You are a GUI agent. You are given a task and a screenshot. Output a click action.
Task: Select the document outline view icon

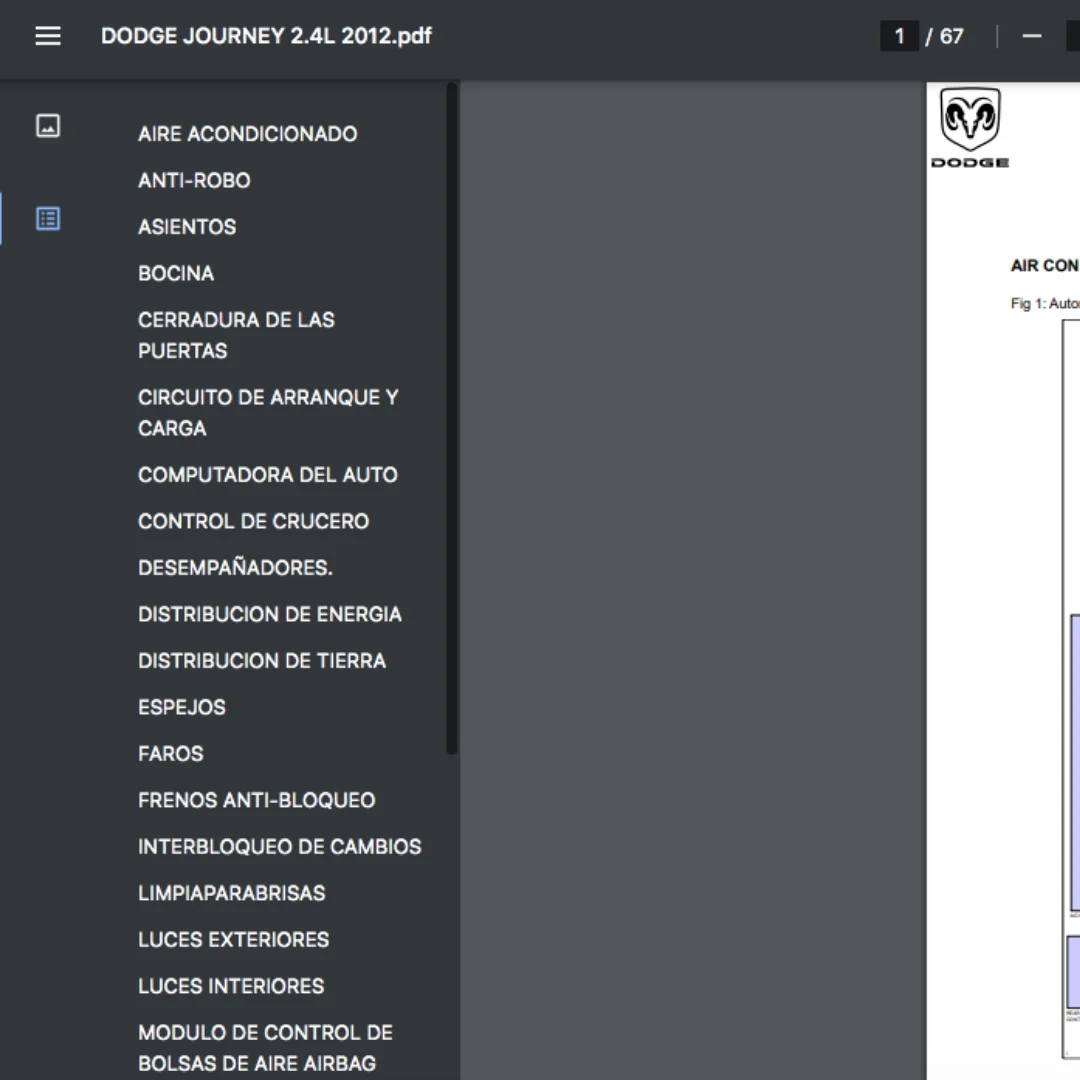pyautogui.click(x=48, y=219)
